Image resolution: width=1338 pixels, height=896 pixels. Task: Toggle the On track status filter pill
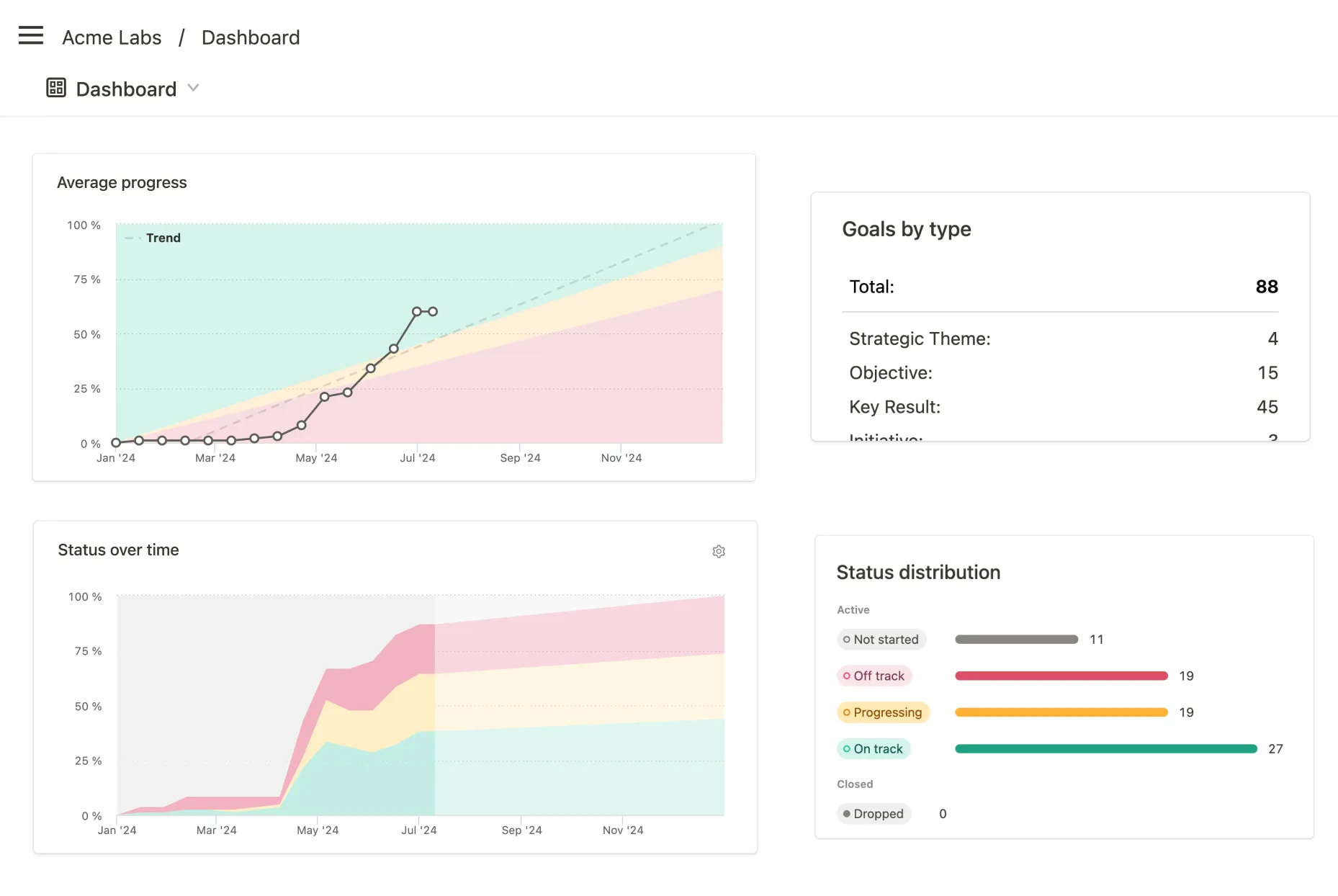874,749
